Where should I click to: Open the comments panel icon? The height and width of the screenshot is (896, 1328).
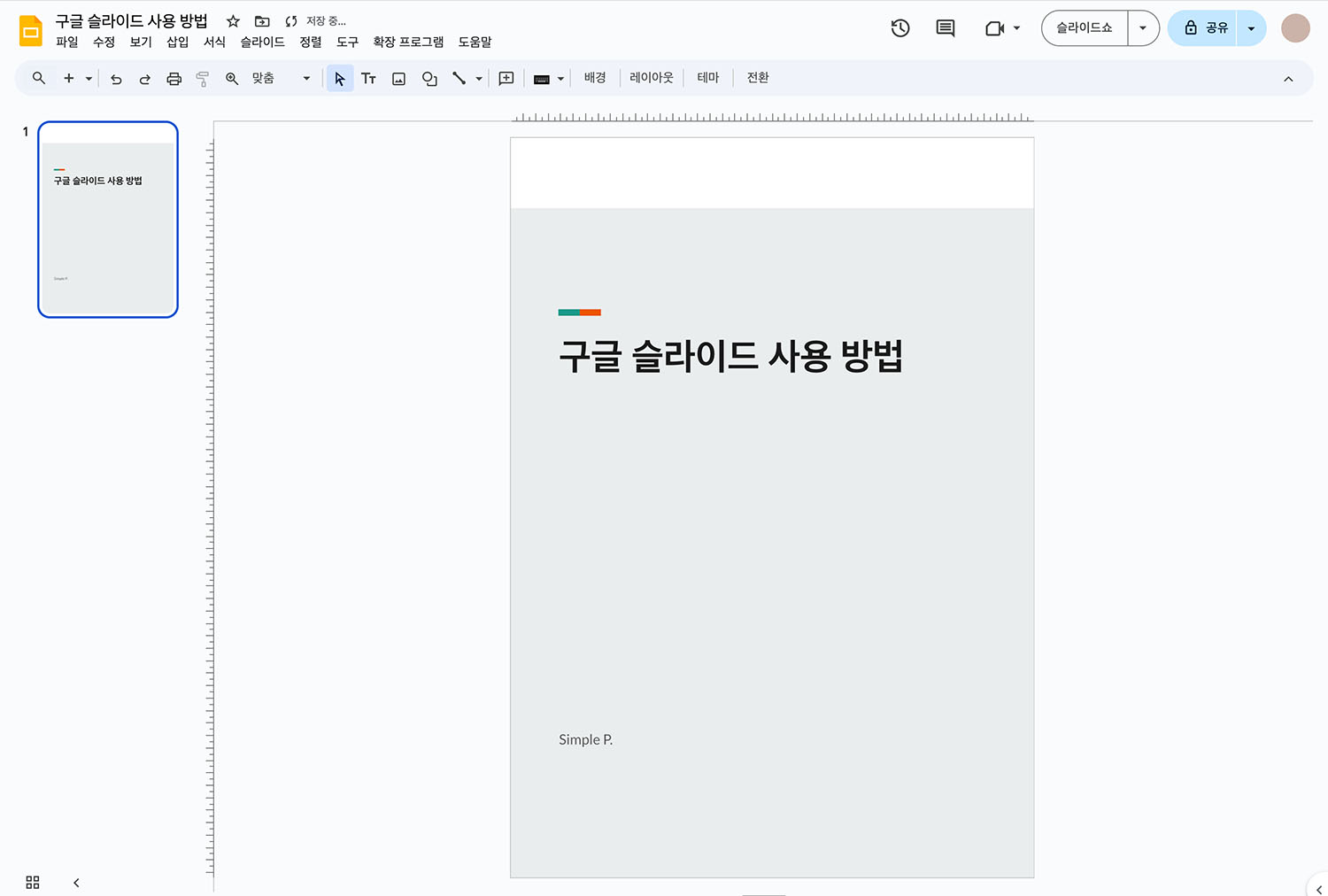(x=946, y=28)
